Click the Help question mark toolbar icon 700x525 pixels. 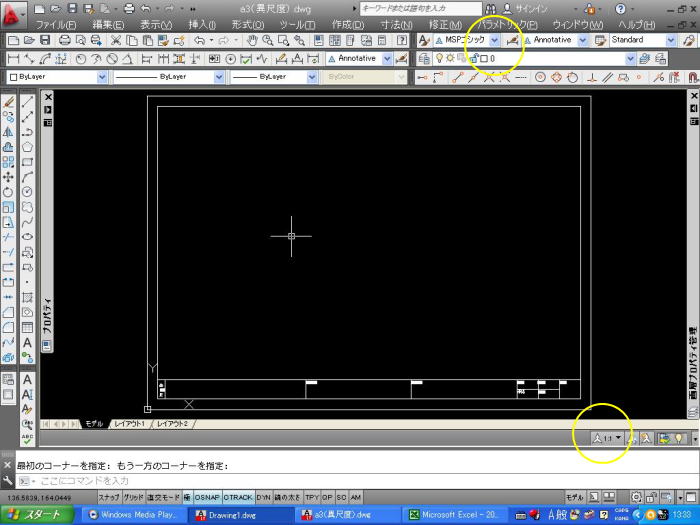[402, 41]
